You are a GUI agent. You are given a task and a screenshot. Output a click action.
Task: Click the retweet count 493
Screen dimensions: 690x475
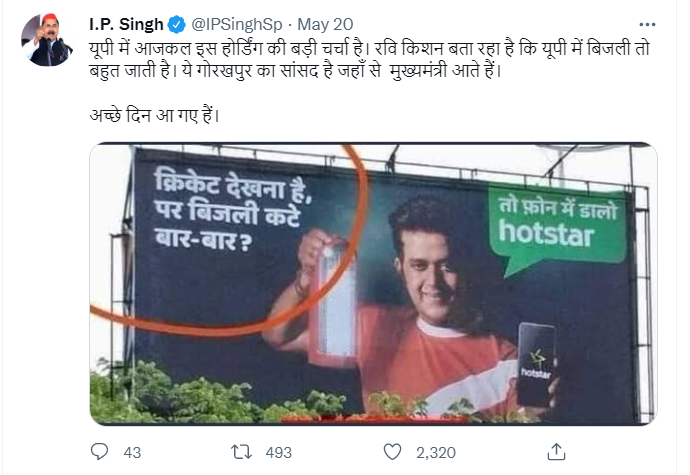pyautogui.click(x=278, y=452)
